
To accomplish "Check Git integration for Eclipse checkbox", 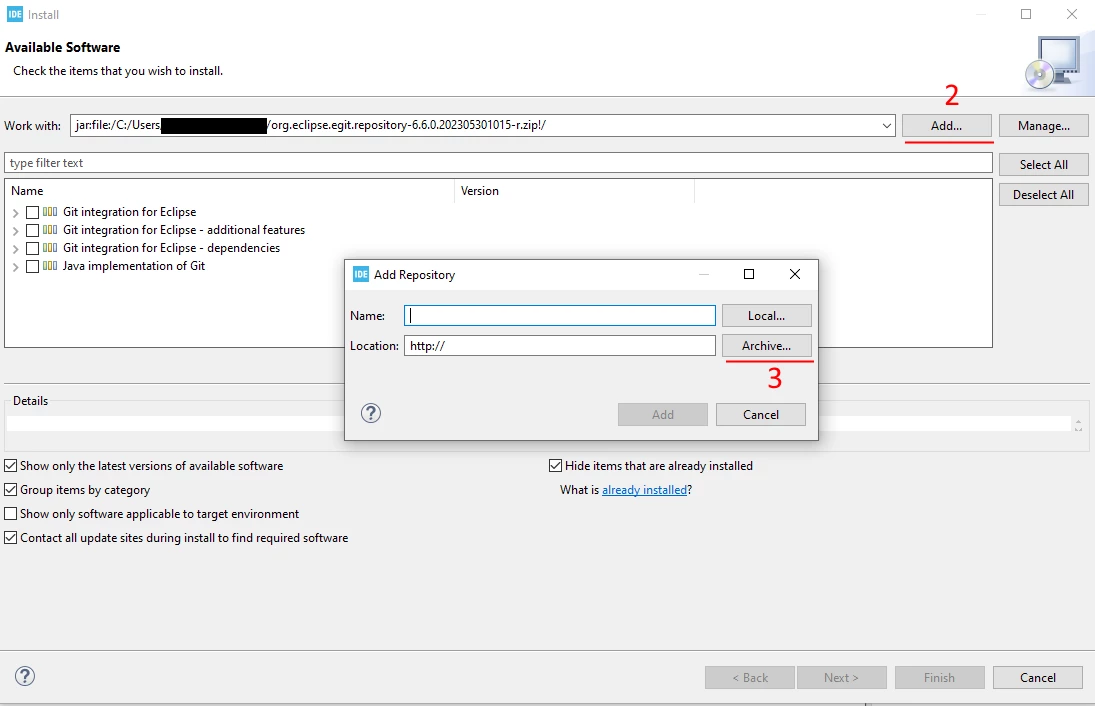I will (x=32, y=212).
